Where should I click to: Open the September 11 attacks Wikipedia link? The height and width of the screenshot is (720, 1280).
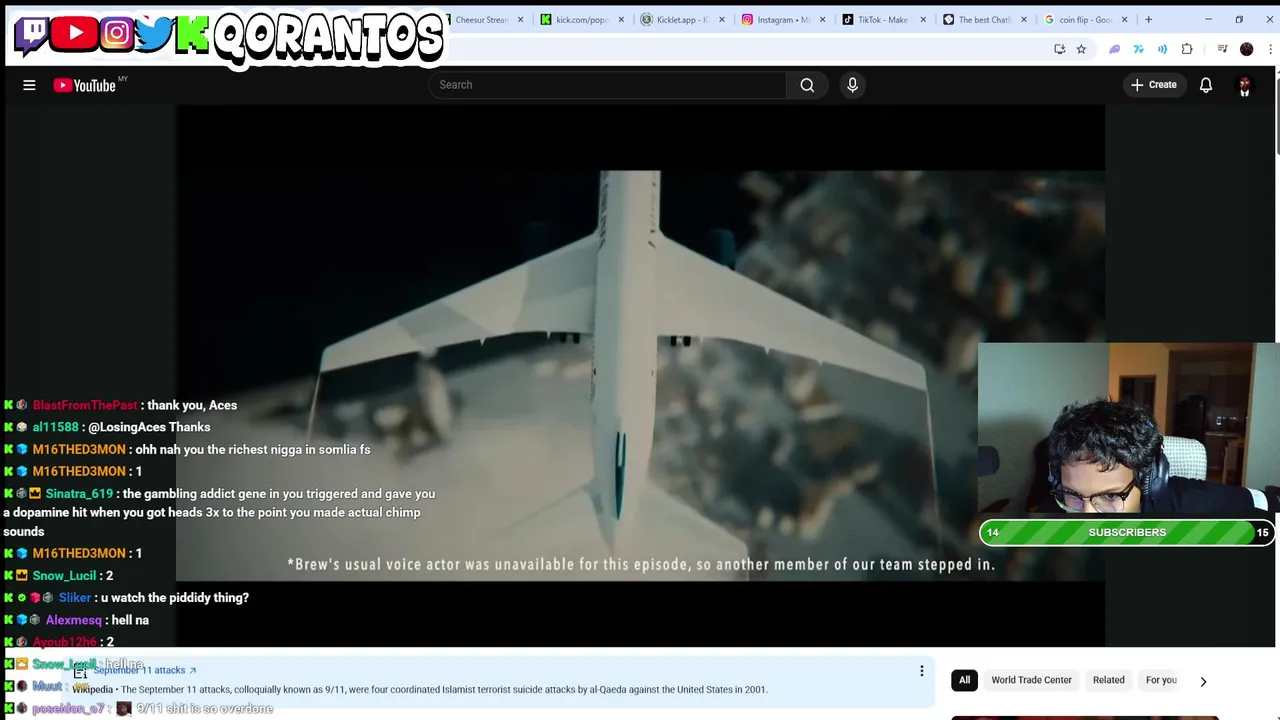145,670
